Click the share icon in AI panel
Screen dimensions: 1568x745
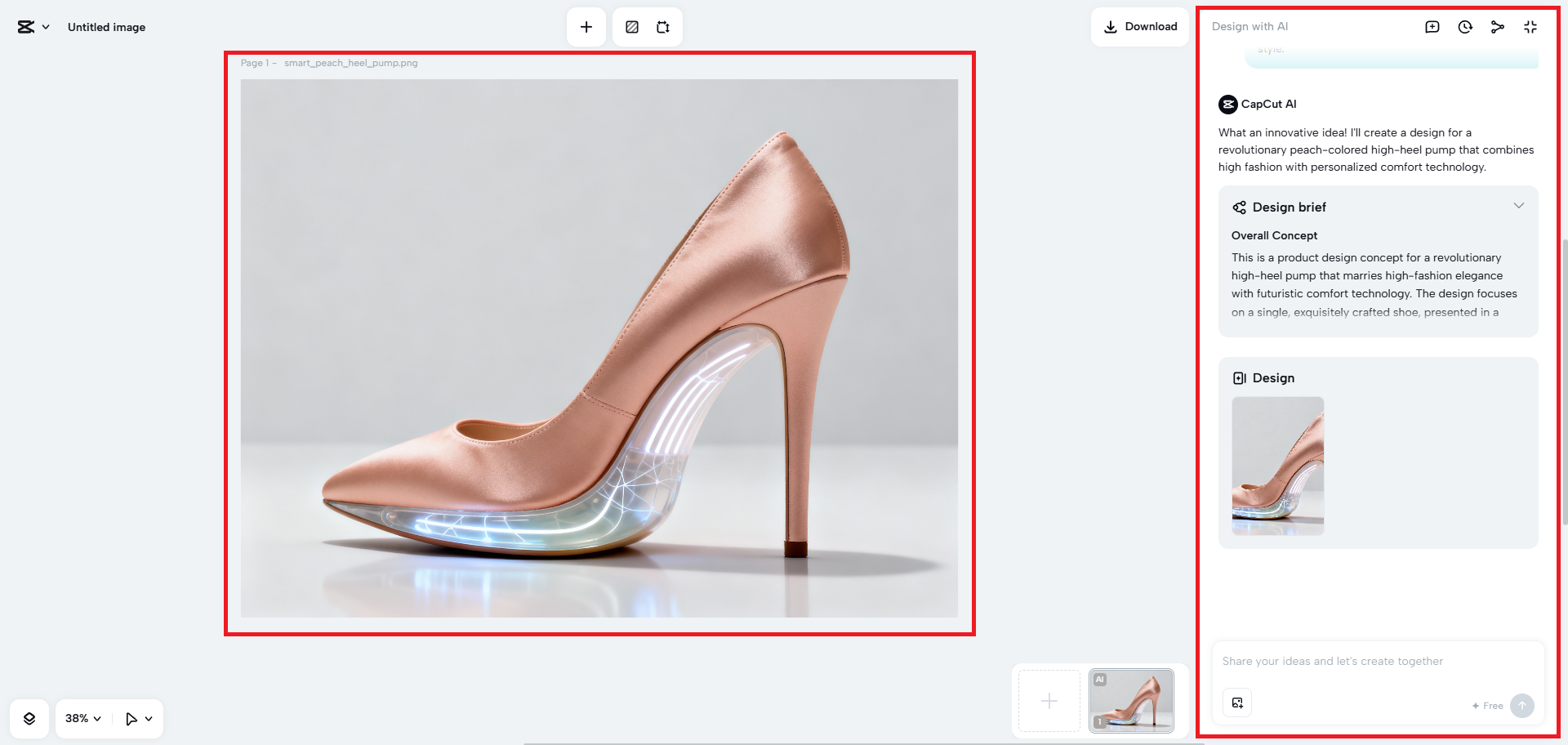tap(1498, 27)
